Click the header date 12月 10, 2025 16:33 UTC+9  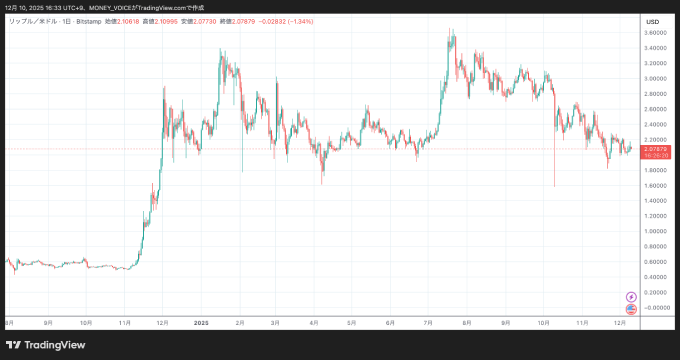(45, 8)
